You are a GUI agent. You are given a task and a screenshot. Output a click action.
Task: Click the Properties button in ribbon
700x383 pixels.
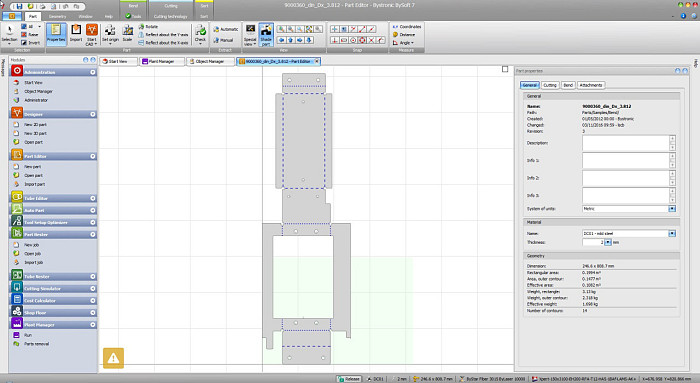tap(56, 34)
